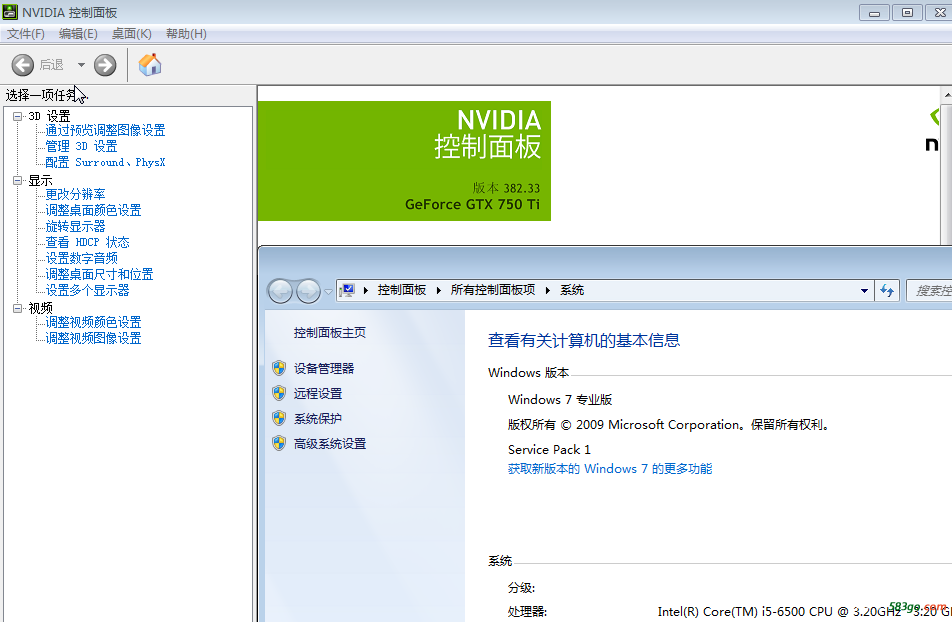Collapse the 显示 tree node
Viewport: 952px width, 622px height.
coord(18,180)
